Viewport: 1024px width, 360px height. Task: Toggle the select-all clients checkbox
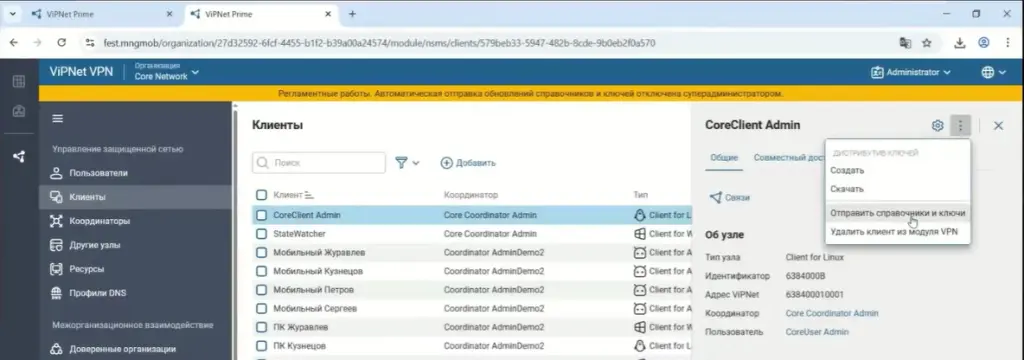click(x=261, y=195)
